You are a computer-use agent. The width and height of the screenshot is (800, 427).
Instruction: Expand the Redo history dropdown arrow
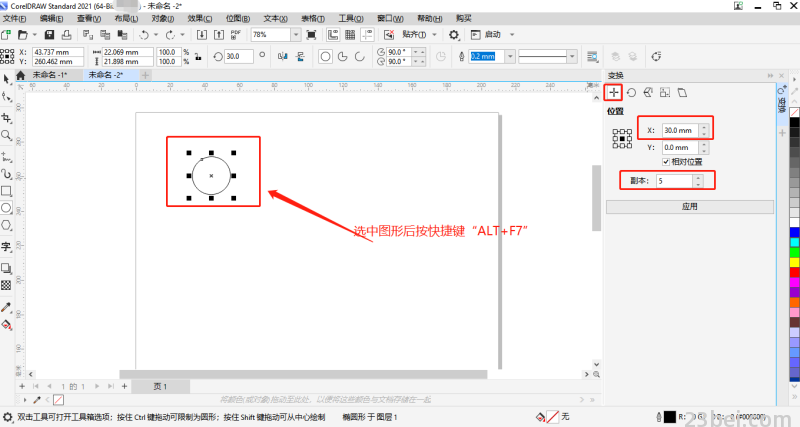(x=183, y=35)
